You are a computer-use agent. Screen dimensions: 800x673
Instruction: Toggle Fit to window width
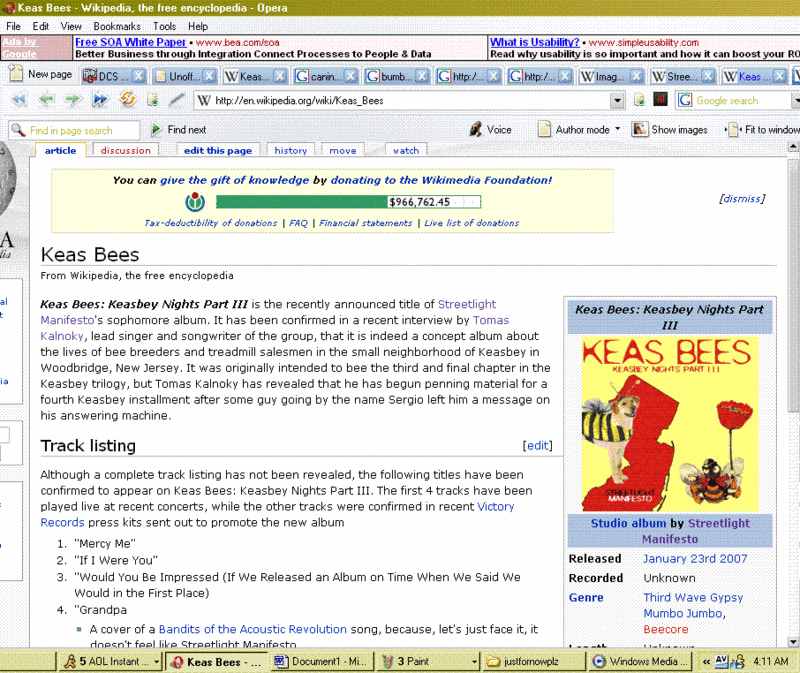click(763, 130)
